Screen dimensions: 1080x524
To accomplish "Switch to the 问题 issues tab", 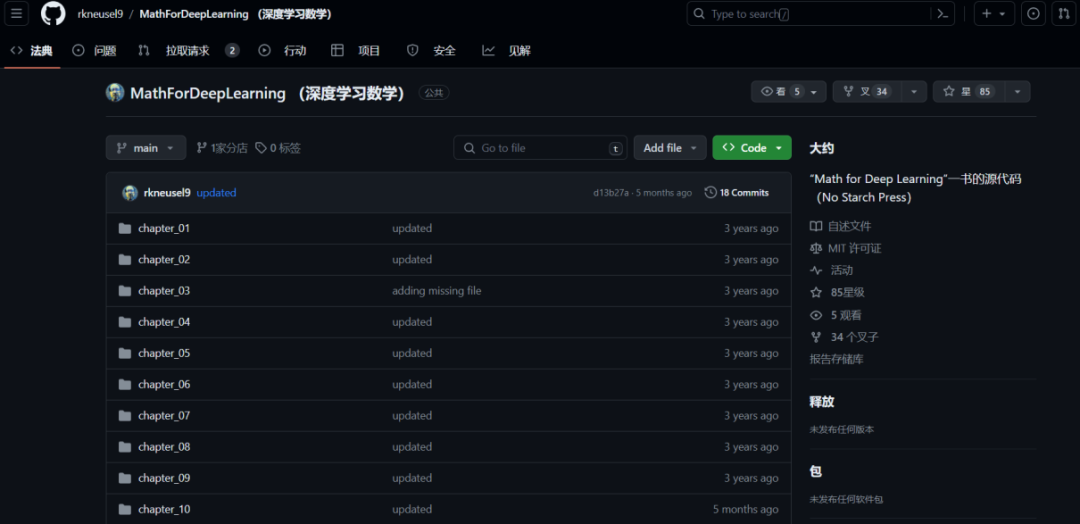I will click(x=94, y=50).
